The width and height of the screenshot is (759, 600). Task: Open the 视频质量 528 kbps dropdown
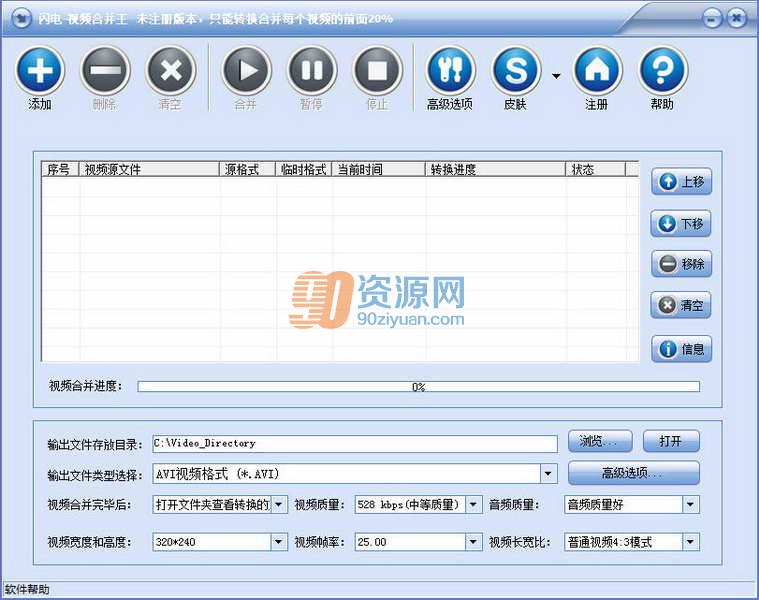[x=473, y=505]
